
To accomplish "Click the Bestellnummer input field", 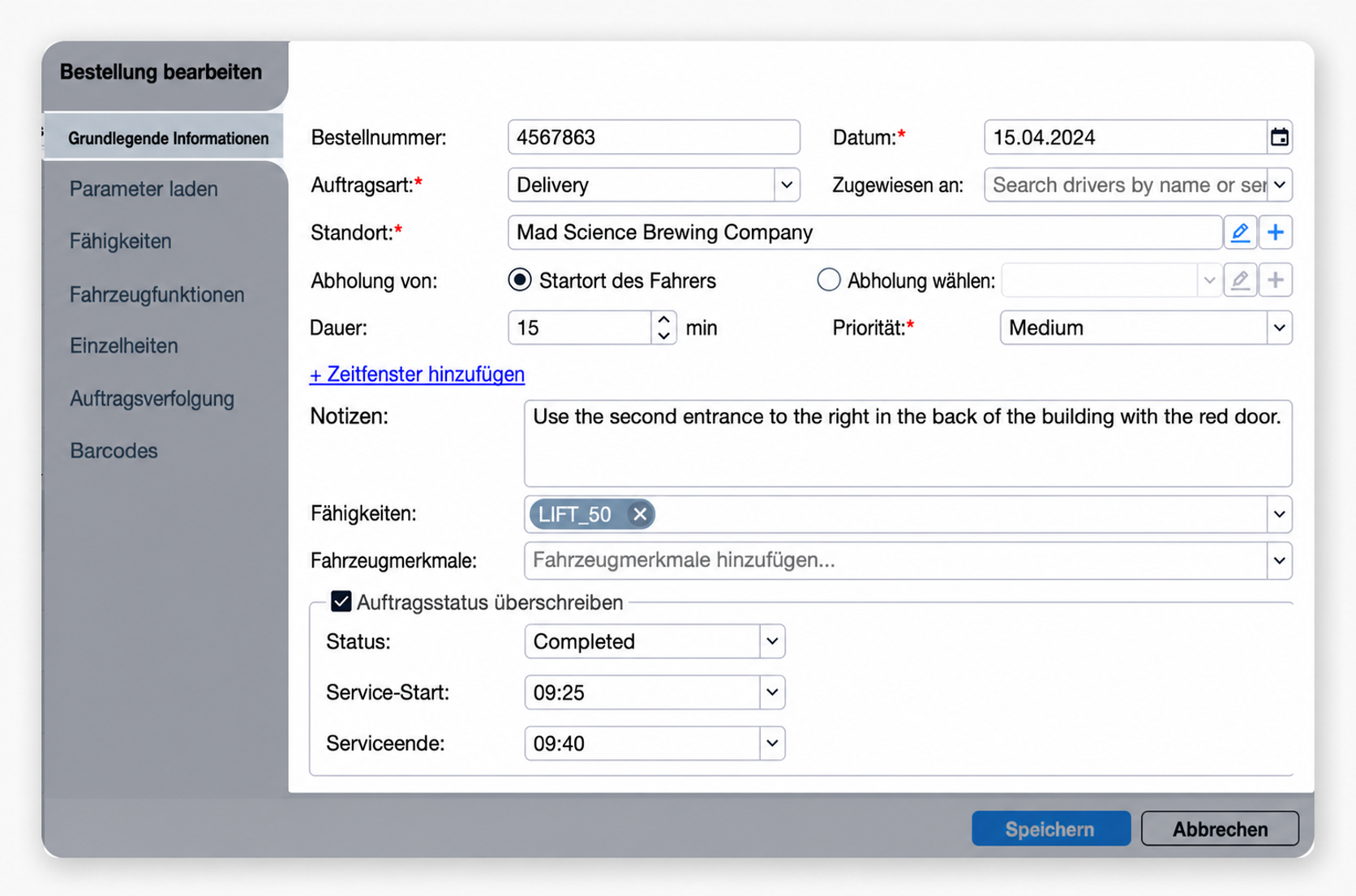I will click(x=654, y=137).
